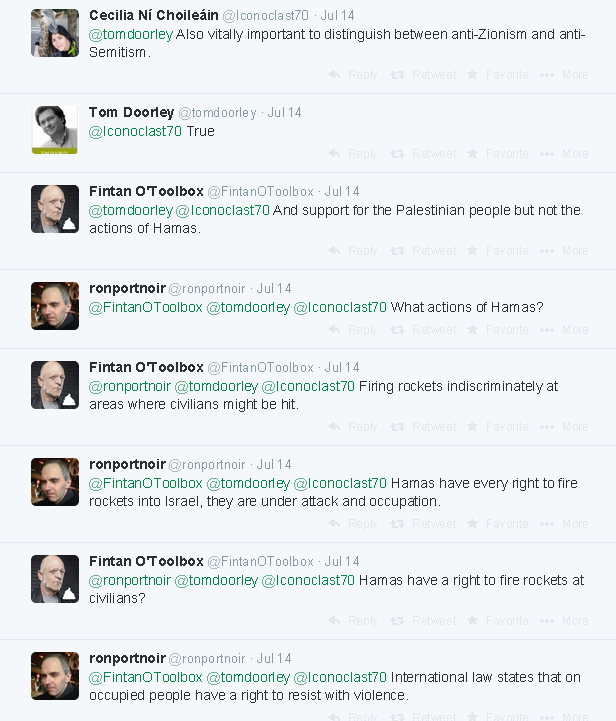The height and width of the screenshot is (721, 616).
Task: Open More menu on "Firing rockets indiscriminately" tweet
Action: (564, 427)
